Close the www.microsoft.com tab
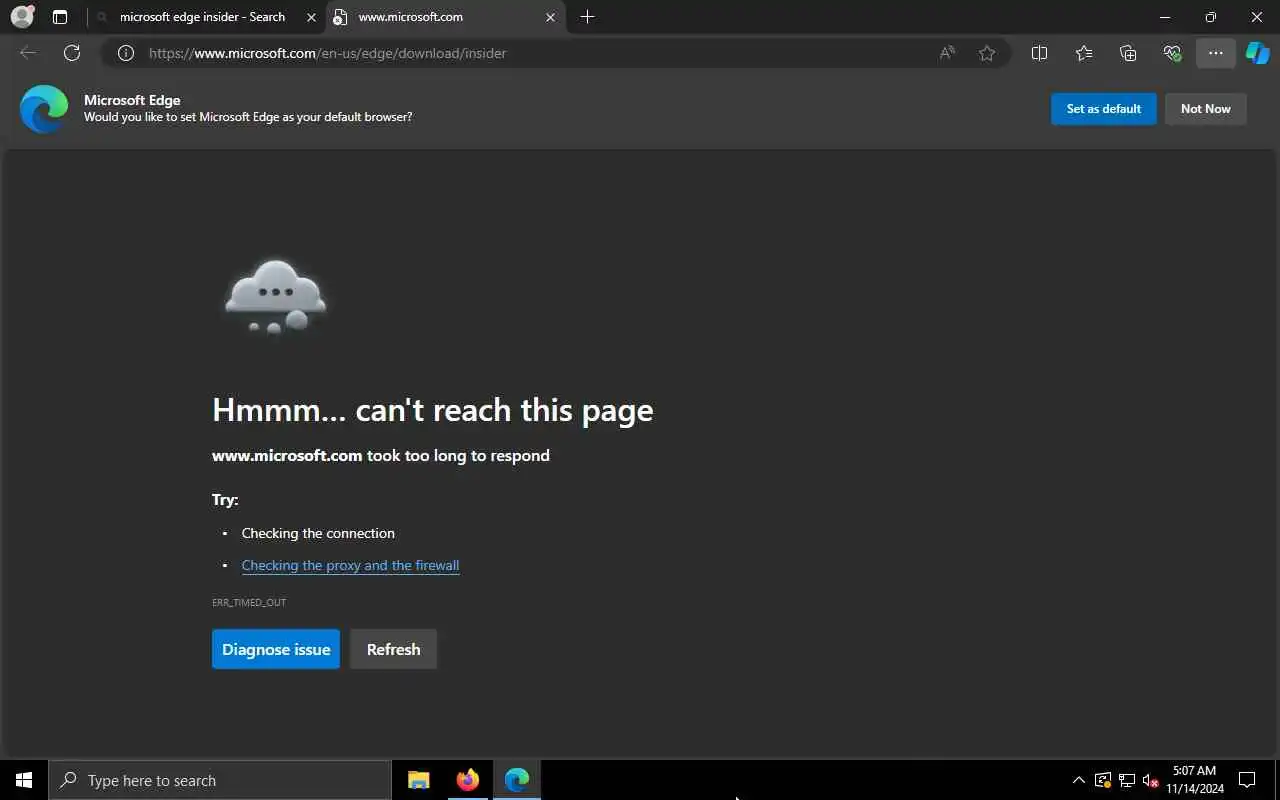Screen dimensions: 1280x800 tap(550, 17)
